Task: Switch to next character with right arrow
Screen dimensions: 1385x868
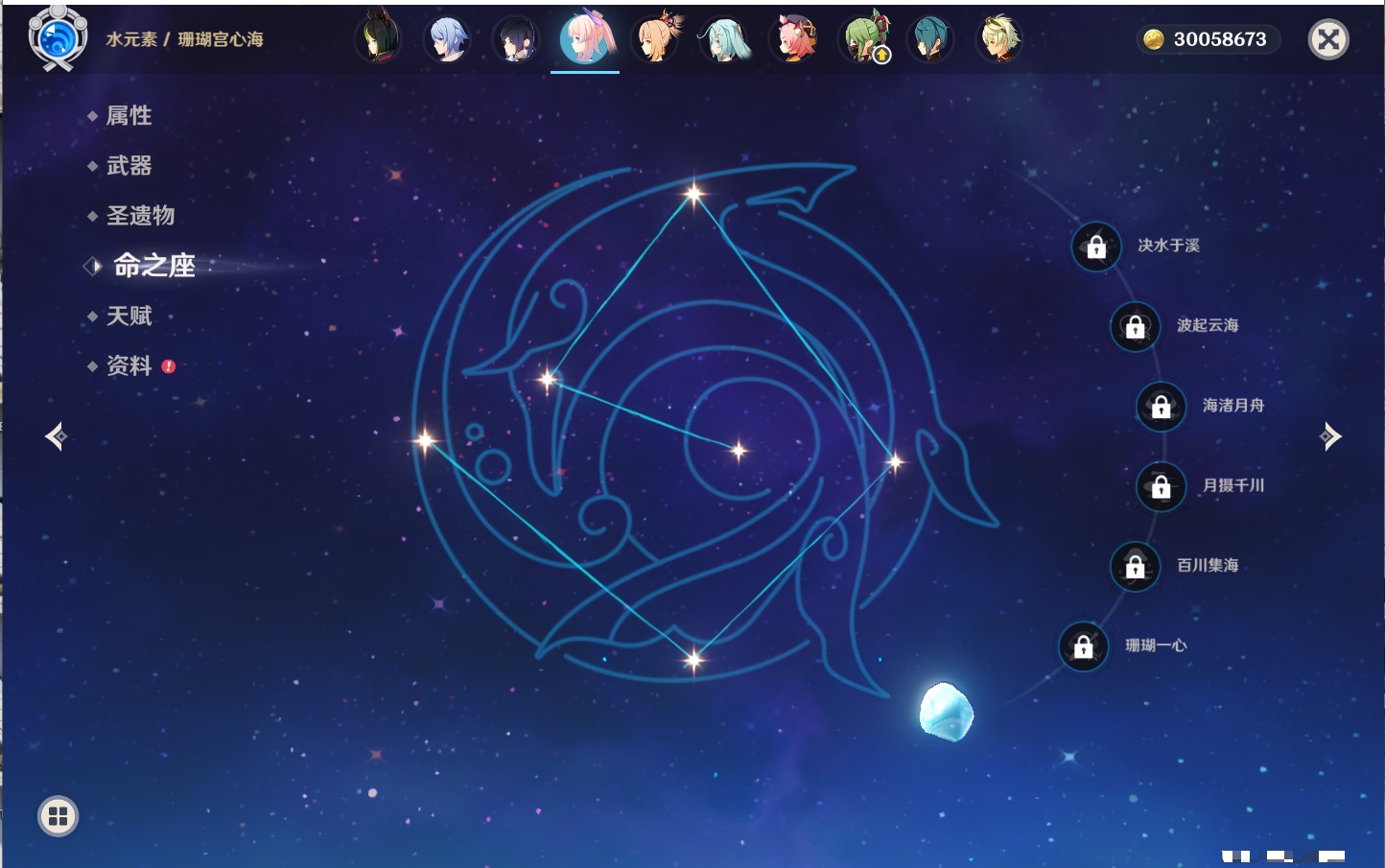Action: pyautogui.click(x=1330, y=436)
